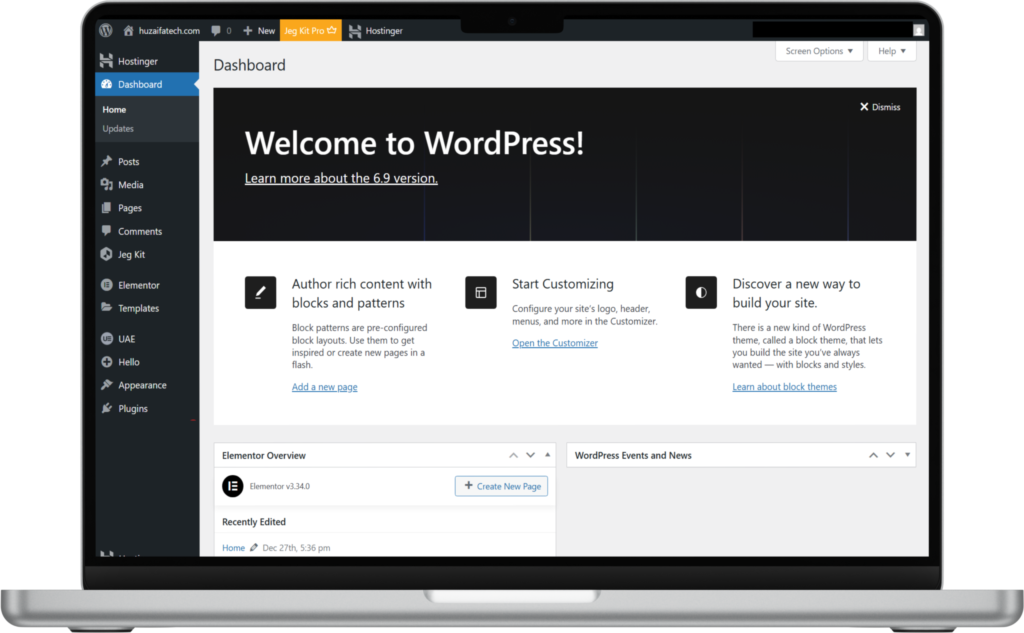This screenshot has height=633, width=1024.
Task: Move Elementor Overview widget down
Action: click(530, 455)
